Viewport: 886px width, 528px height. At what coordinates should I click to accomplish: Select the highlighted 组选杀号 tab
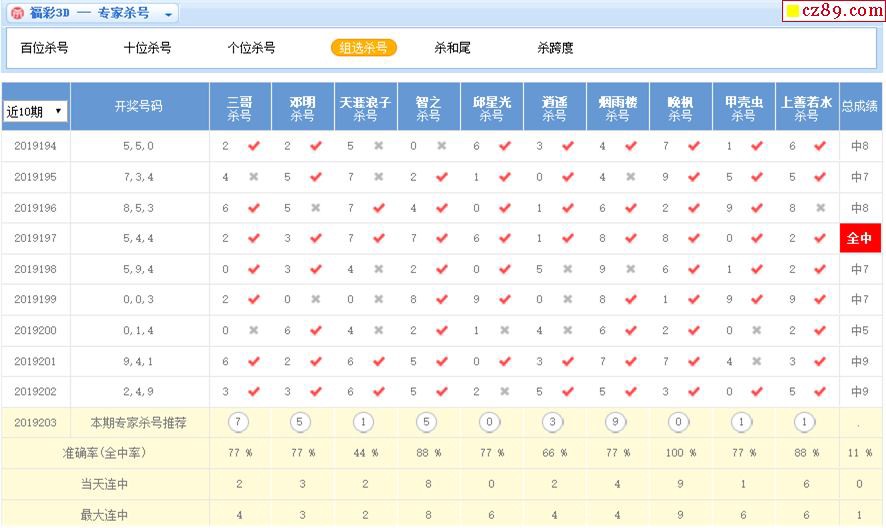pos(364,48)
